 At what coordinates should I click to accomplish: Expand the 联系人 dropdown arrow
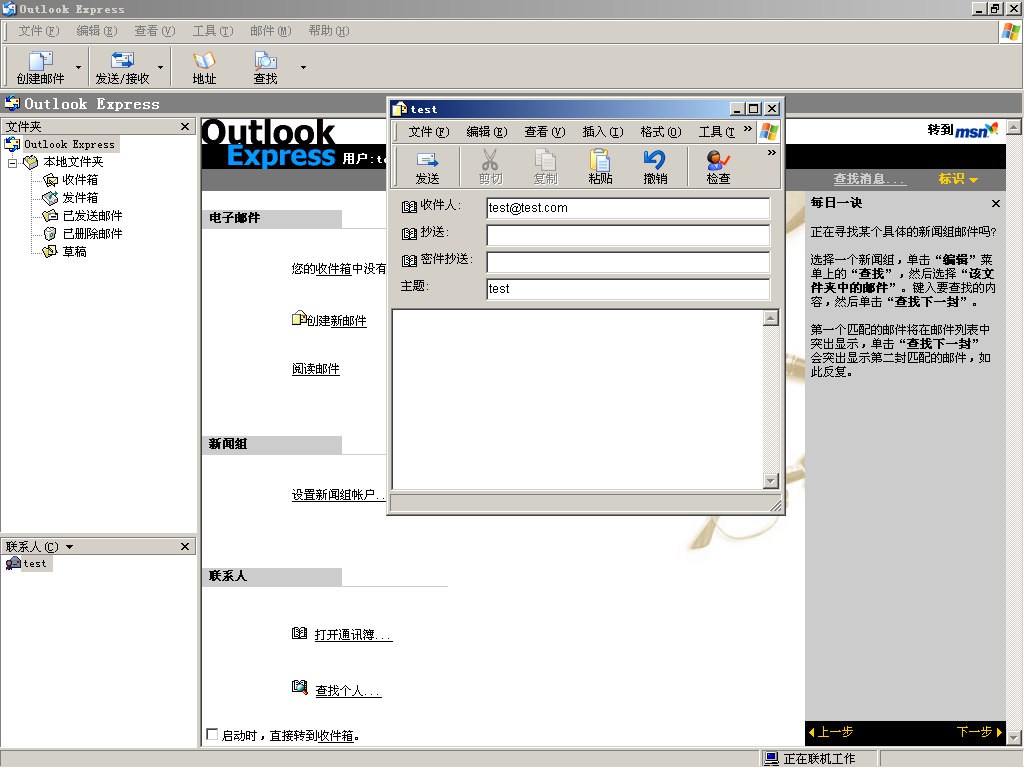click(x=69, y=547)
